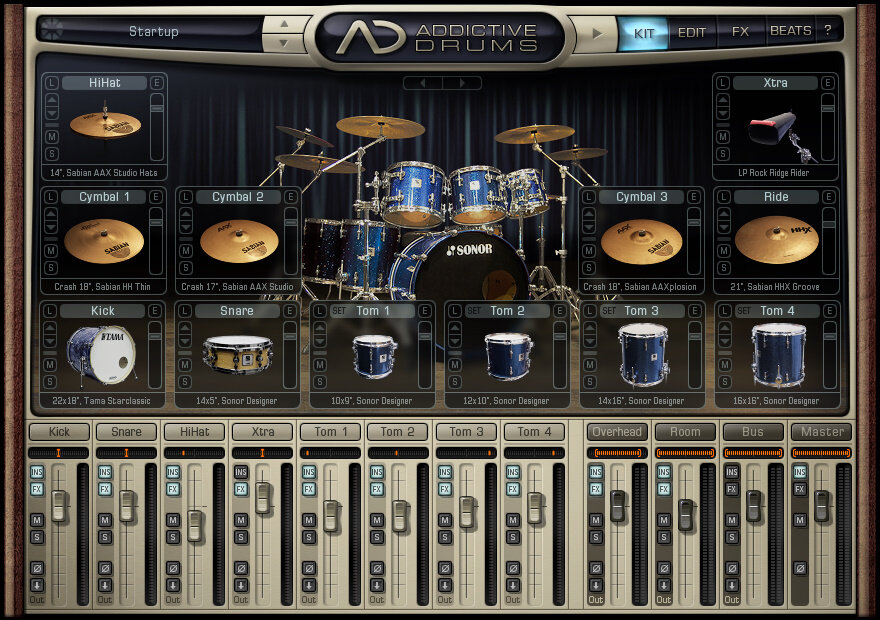The height and width of the screenshot is (620, 880).
Task: Switch to the EDIT tab
Action: click(x=692, y=33)
